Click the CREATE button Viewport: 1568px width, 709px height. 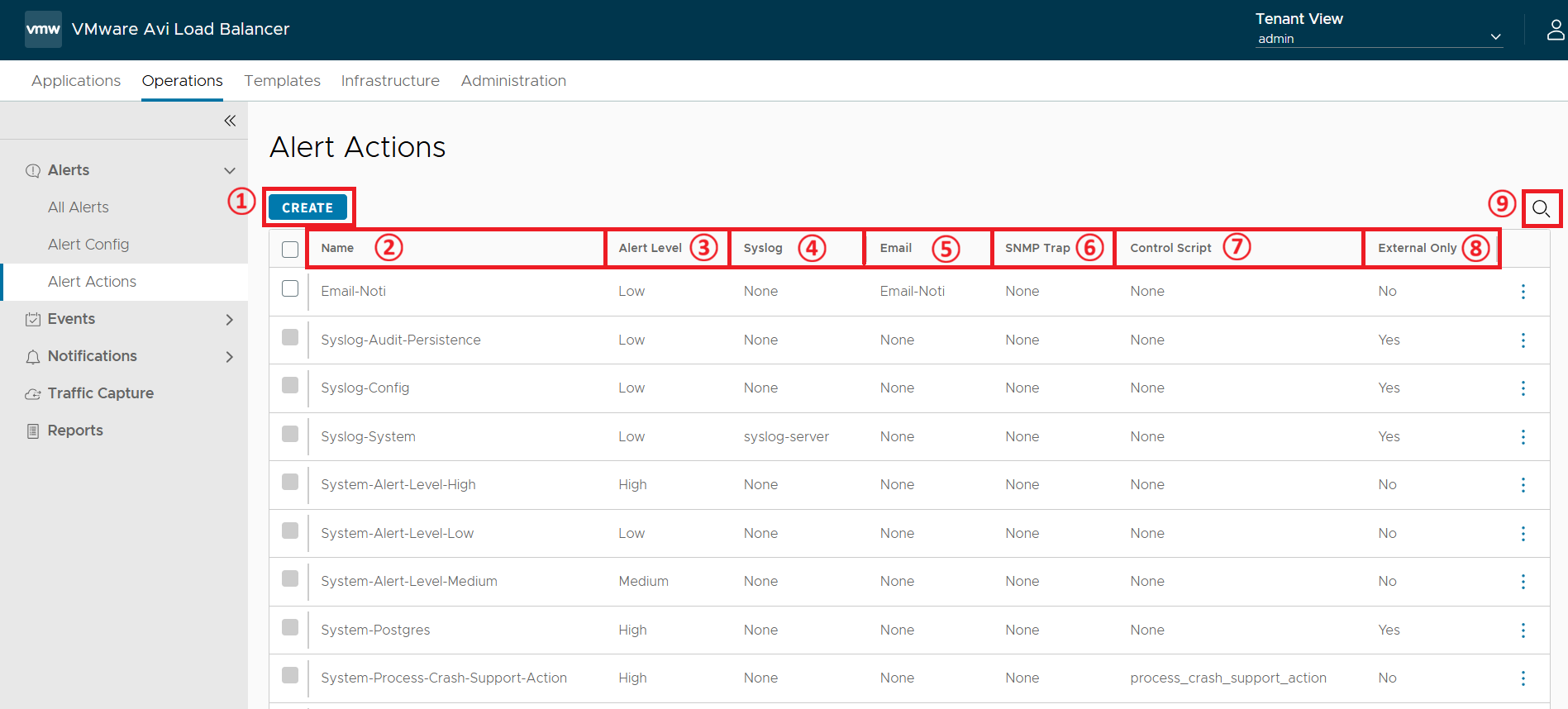(307, 207)
